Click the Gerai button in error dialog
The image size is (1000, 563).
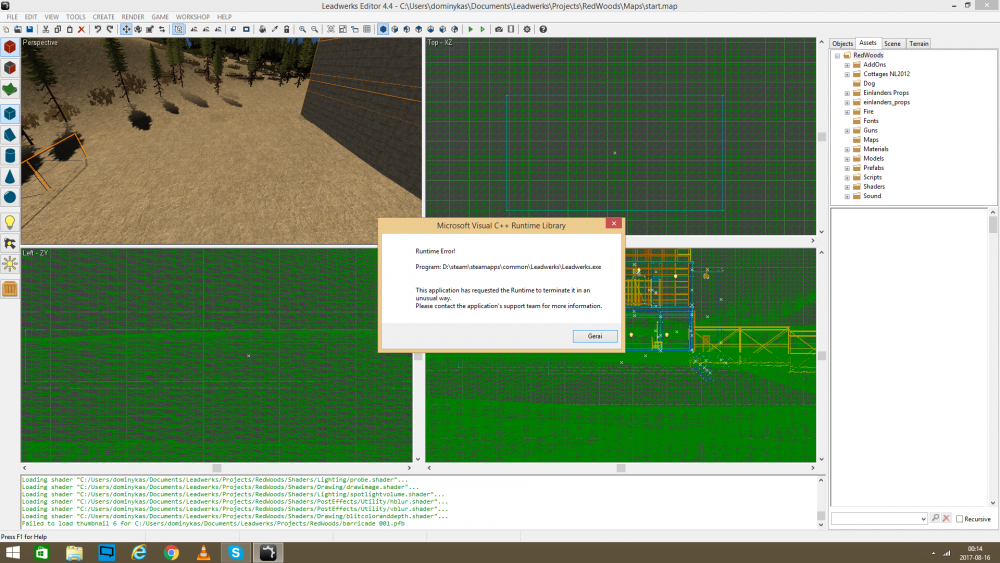click(595, 336)
